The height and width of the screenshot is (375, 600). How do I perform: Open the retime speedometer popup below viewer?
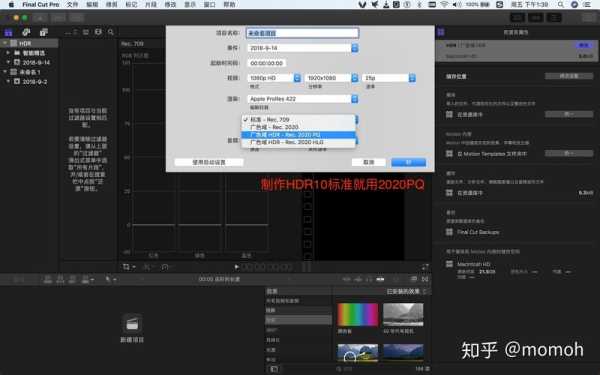[167, 267]
